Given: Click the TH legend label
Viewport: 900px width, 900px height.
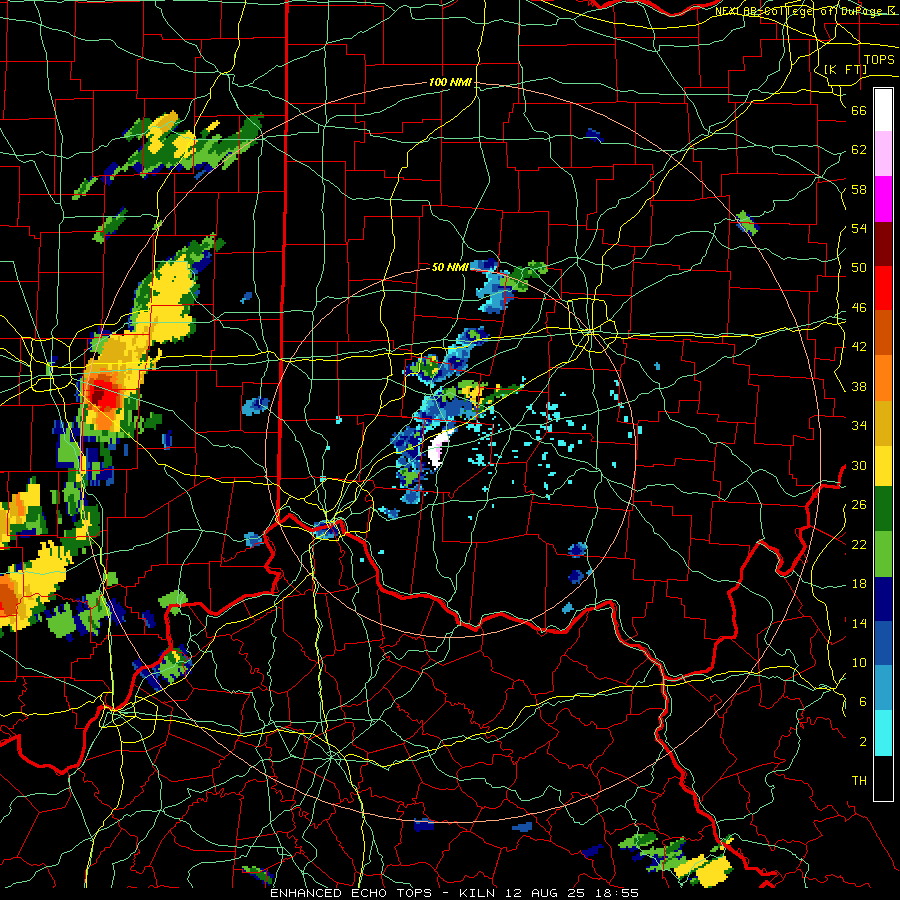Looking at the screenshot, I should click(859, 781).
